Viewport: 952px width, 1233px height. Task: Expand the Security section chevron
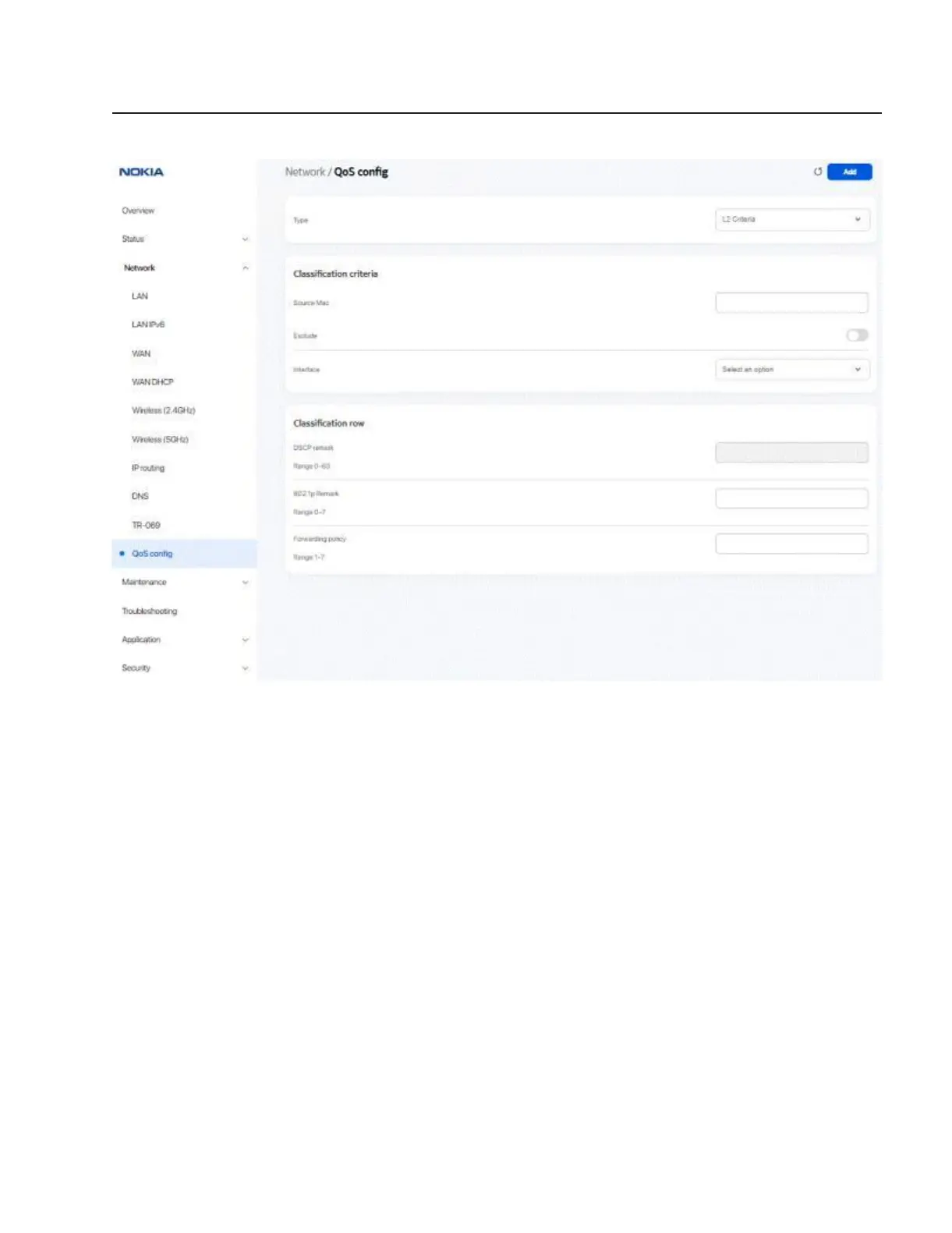click(245, 668)
